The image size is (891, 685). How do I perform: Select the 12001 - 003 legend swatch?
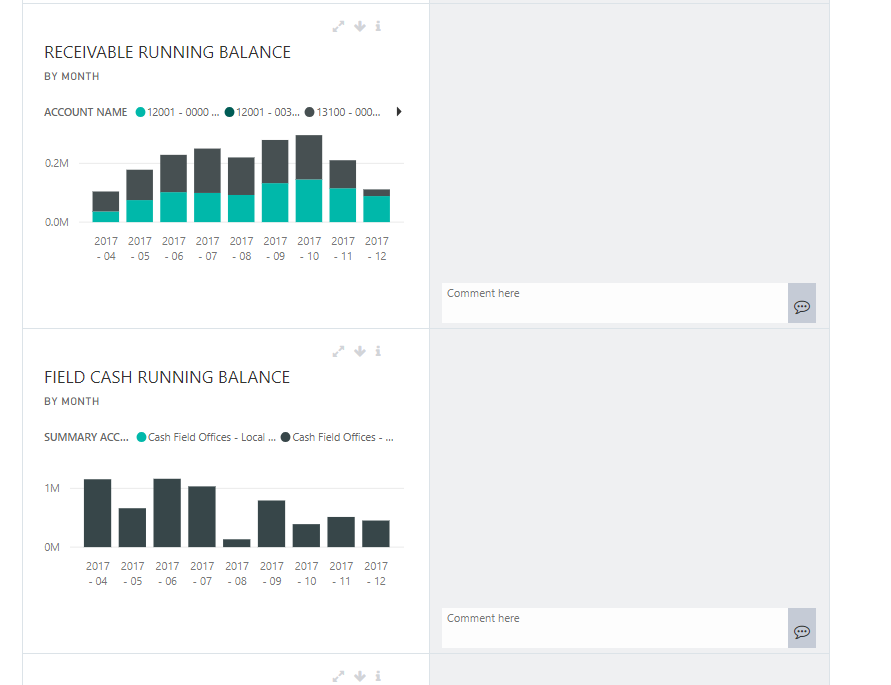230,112
